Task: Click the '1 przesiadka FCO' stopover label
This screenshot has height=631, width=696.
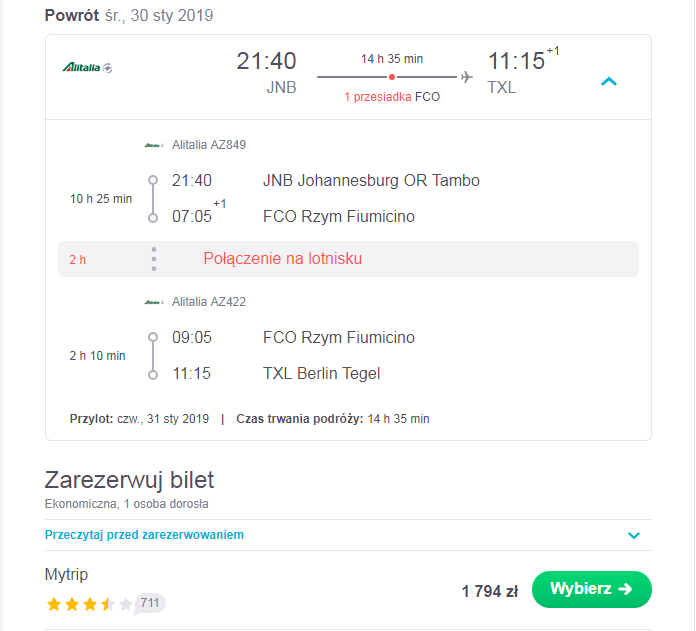Action: coord(392,97)
